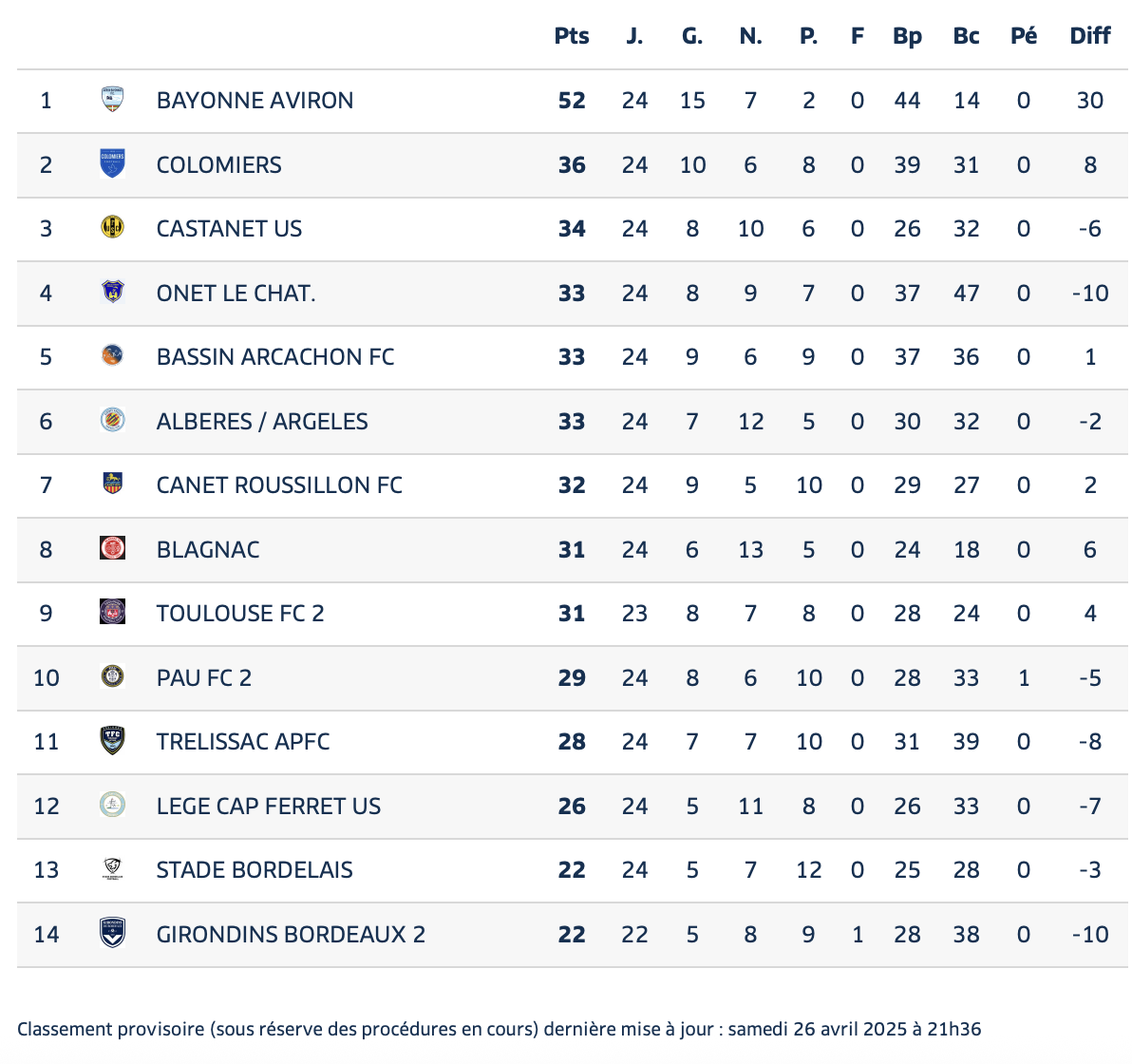Click the Trelissac APFC shield logo
The image size is (1132, 1064).
113,741
